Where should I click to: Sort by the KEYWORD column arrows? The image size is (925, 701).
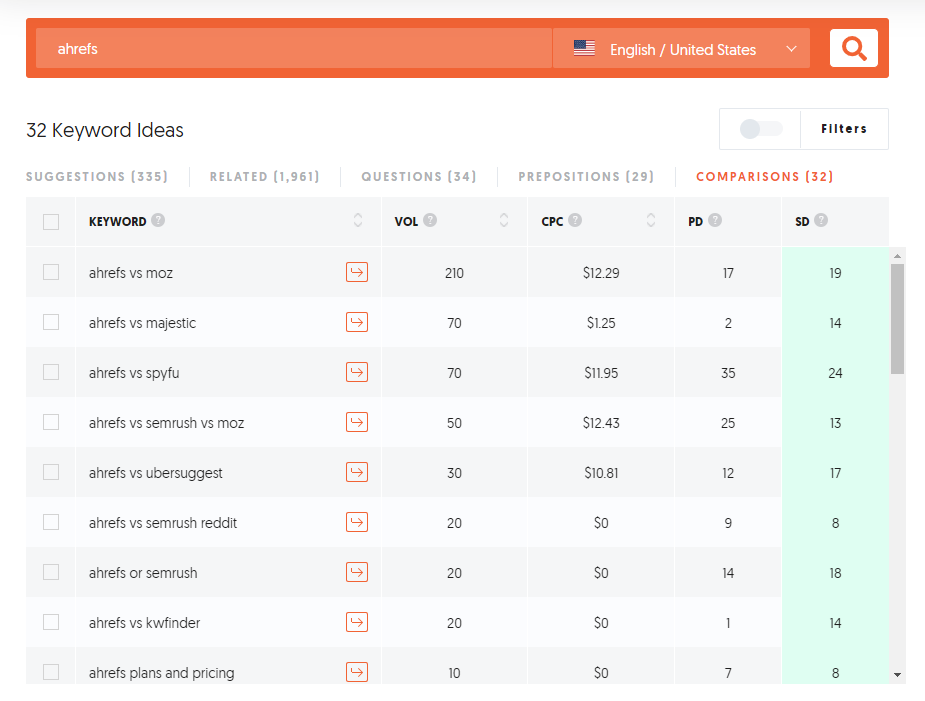[x=357, y=220]
